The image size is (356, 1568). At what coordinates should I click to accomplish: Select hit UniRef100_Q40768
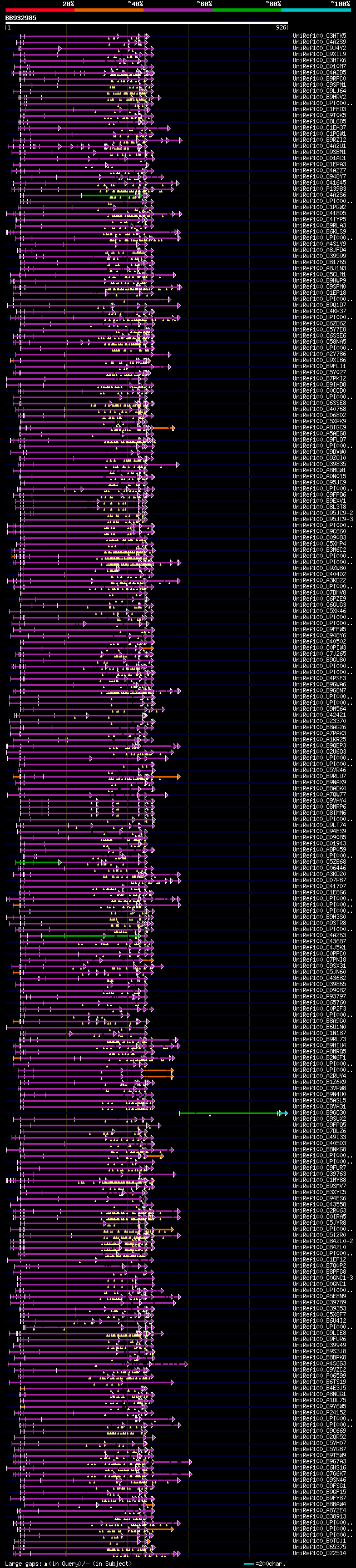pyautogui.click(x=319, y=409)
